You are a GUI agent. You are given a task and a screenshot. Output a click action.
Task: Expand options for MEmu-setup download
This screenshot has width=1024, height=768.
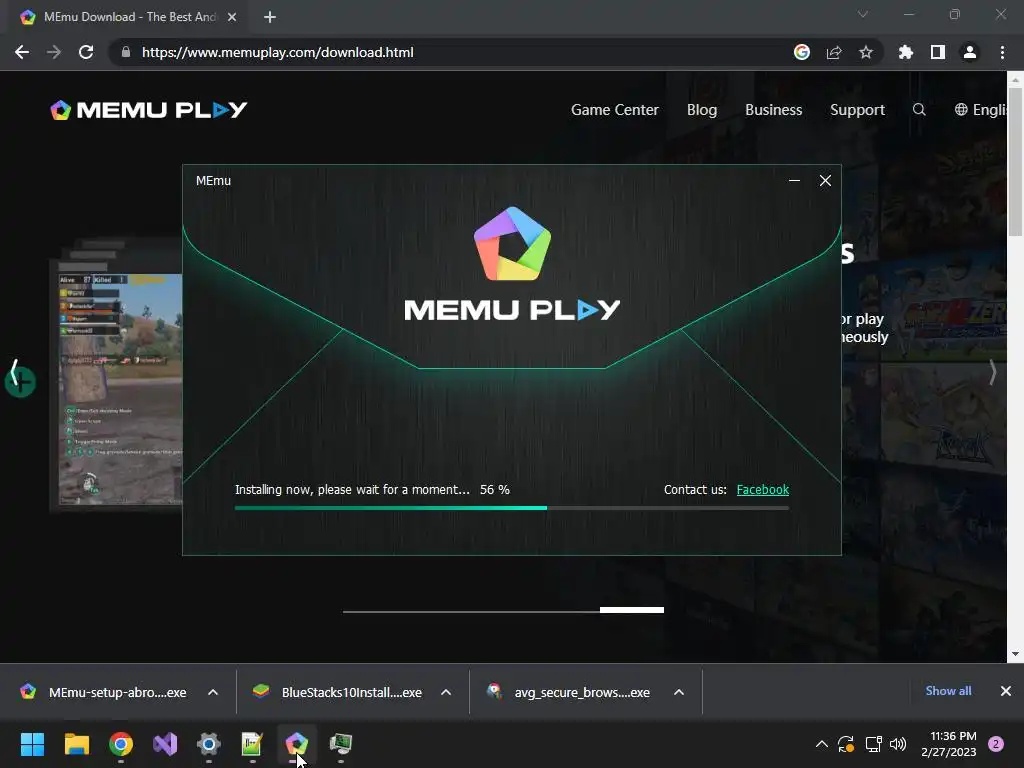(213, 692)
